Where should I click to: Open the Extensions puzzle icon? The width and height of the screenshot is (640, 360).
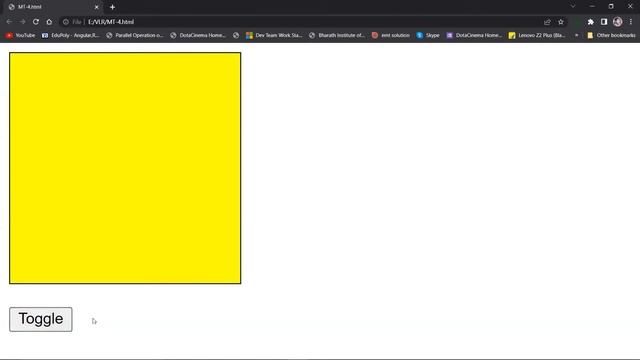(x=590, y=22)
